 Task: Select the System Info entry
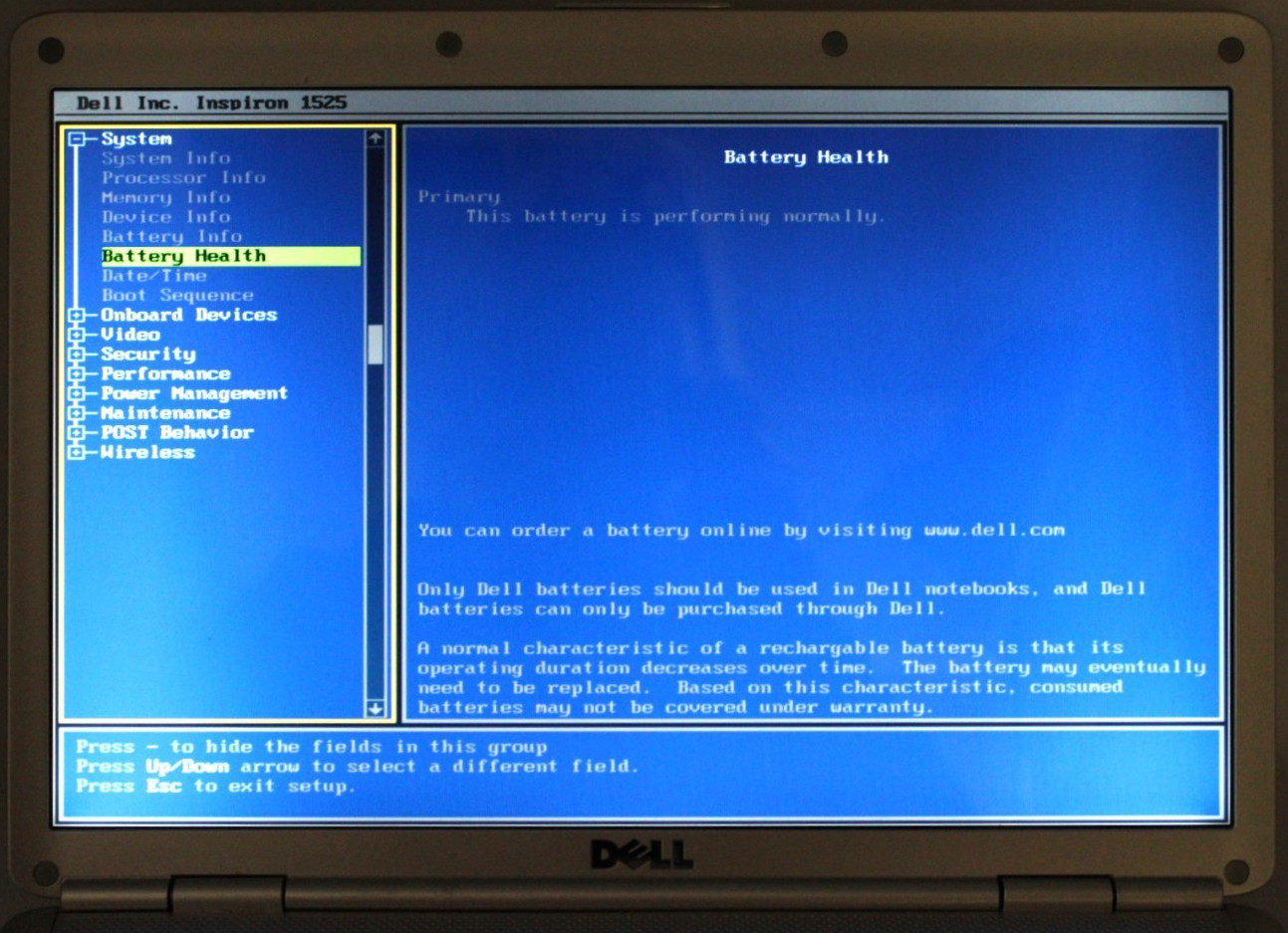(165, 158)
